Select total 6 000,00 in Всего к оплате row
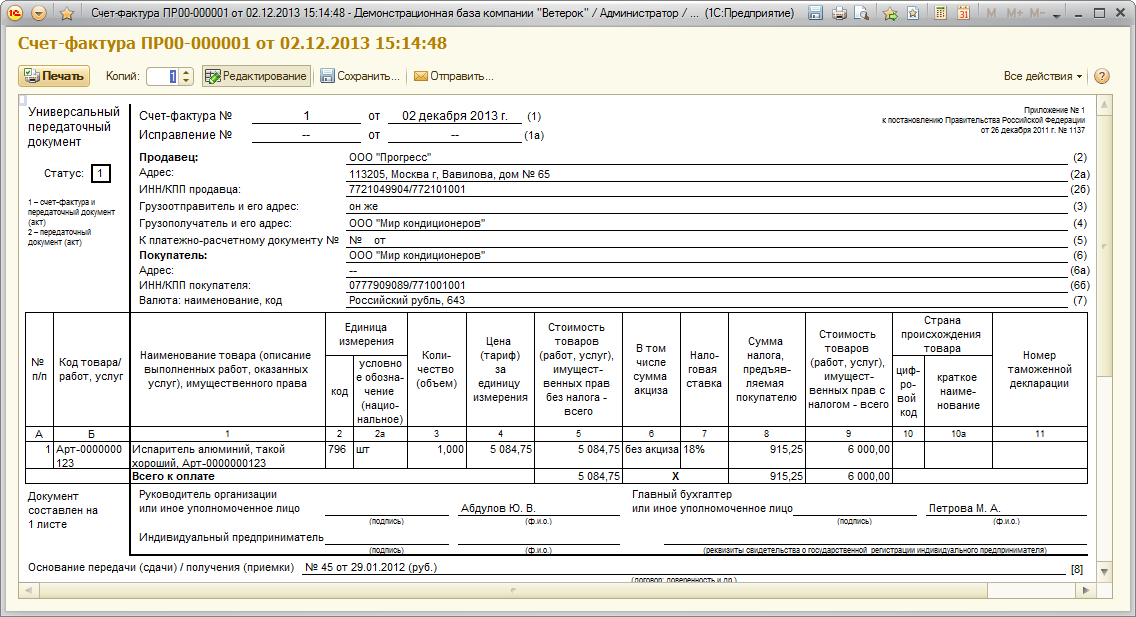This screenshot has height=617, width=1136. coord(848,477)
